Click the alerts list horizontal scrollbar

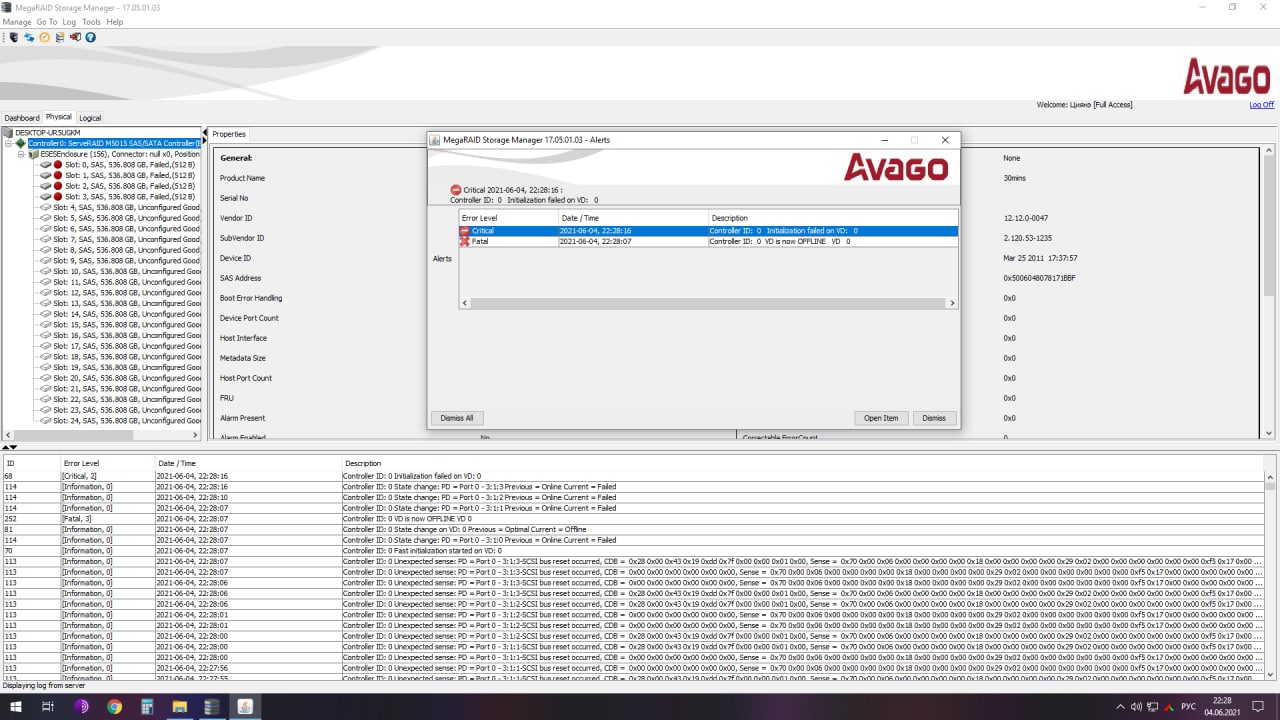coord(707,303)
